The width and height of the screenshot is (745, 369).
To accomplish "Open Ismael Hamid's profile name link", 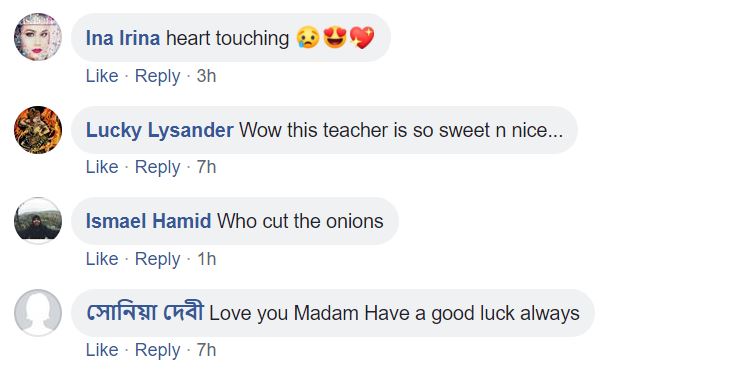I will click(x=148, y=221).
